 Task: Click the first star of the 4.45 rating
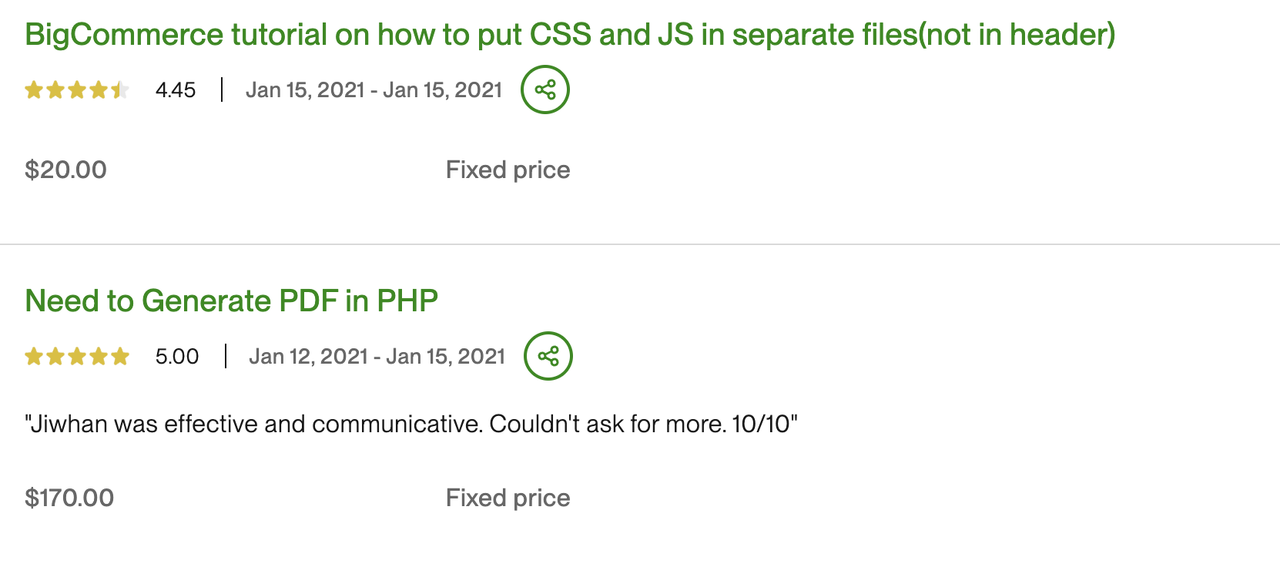coord(34,91)
